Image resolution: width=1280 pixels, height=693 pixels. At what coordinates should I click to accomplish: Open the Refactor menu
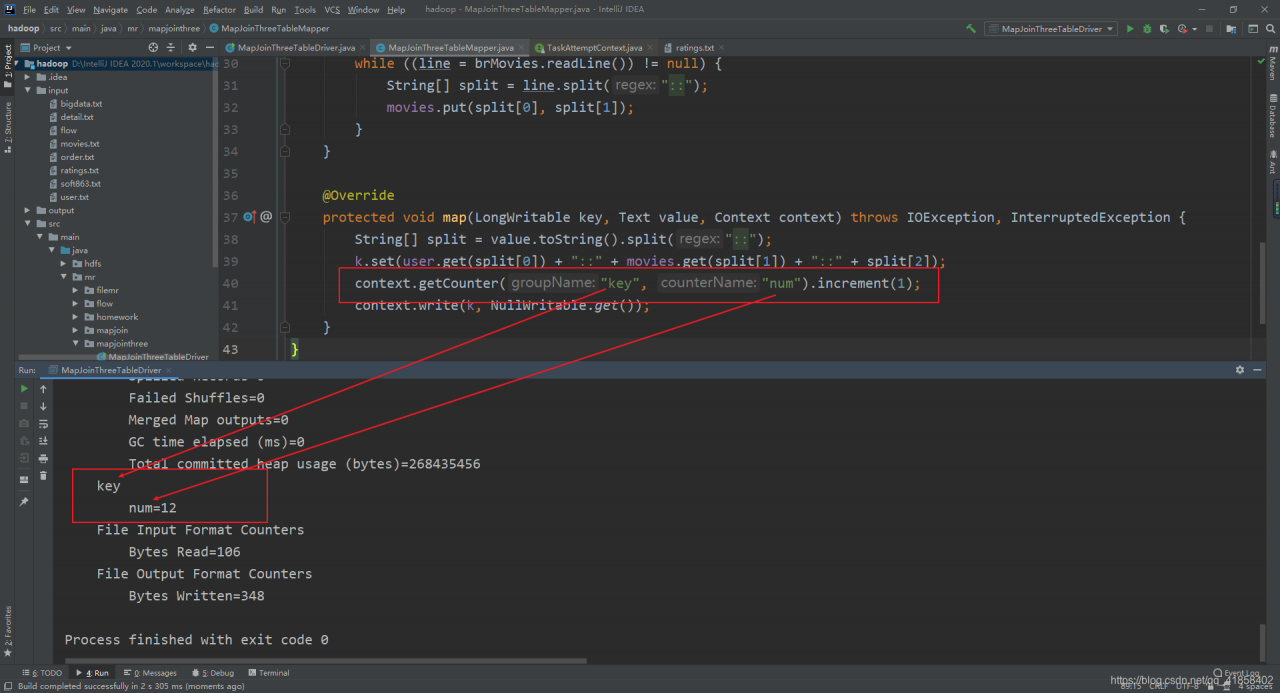pyautogui.click(x=219, y=9)
